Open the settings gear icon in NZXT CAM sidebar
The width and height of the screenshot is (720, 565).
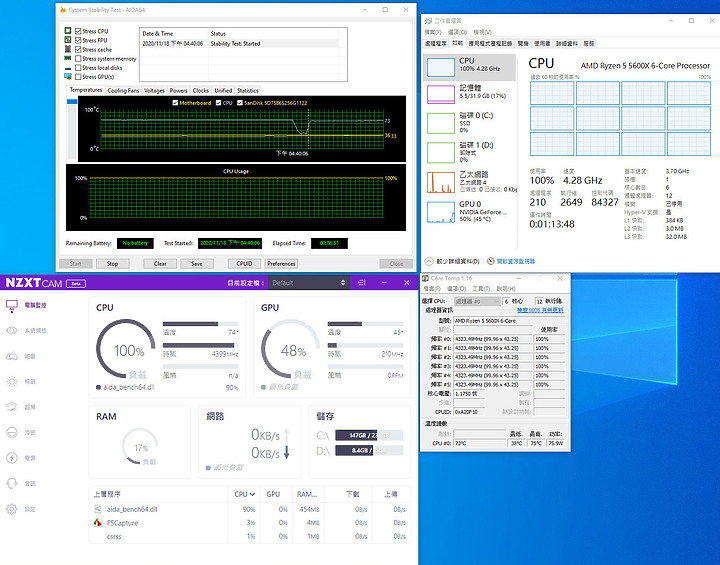11,509
